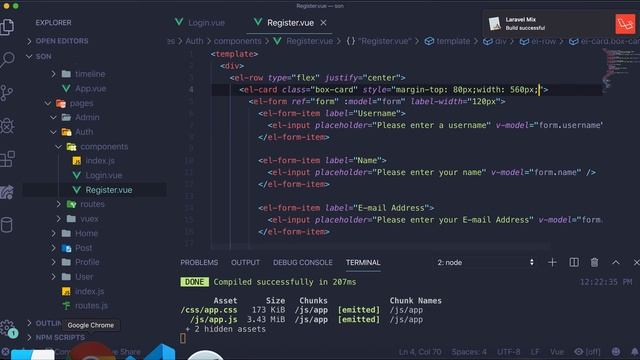
Task: Open the Source Control view
Action: tap(7, 93)
